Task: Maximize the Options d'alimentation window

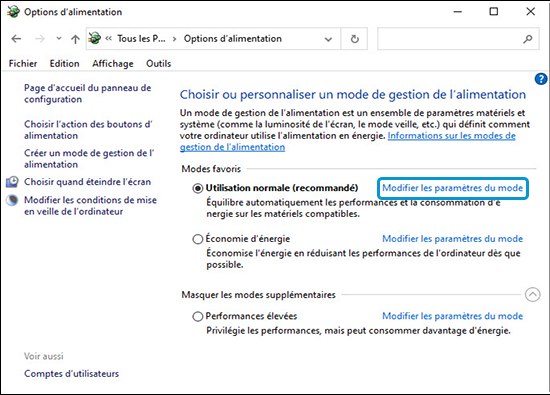Action: coord(494,12)
